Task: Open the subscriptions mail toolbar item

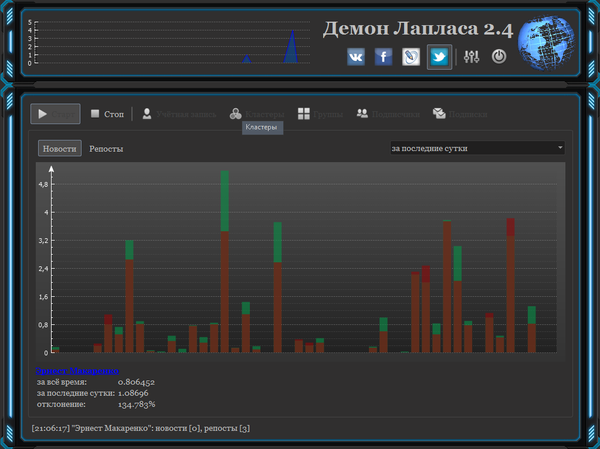Action: 439,114
